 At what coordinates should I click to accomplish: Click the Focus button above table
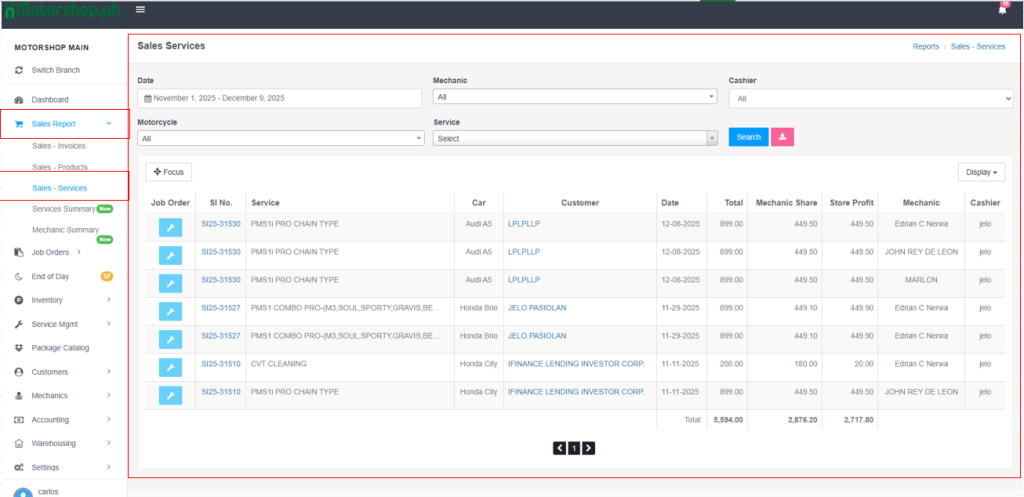pyautogui.click(x=168, y=172)
